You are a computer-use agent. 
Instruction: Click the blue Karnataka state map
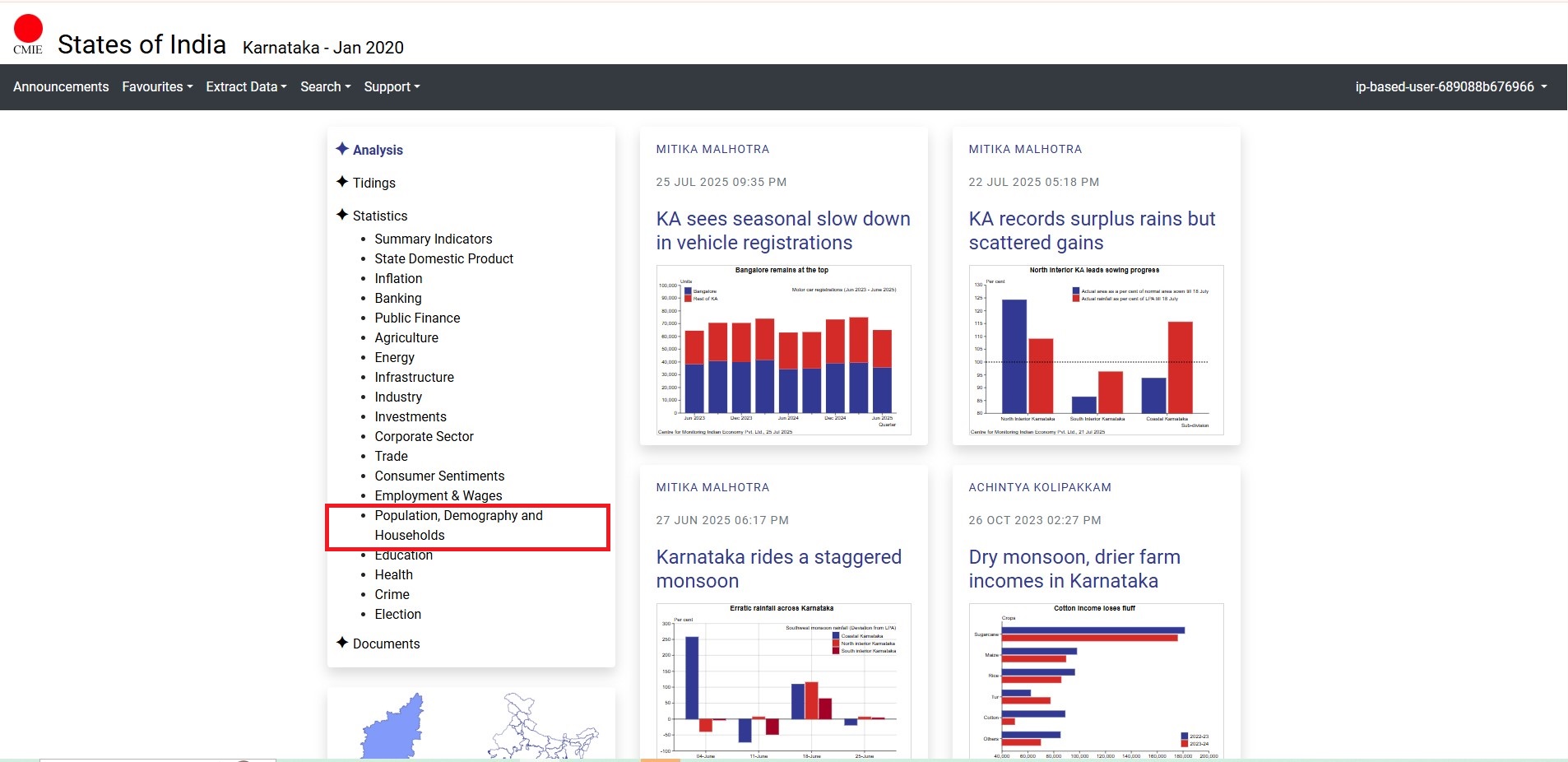coord(394,727)
